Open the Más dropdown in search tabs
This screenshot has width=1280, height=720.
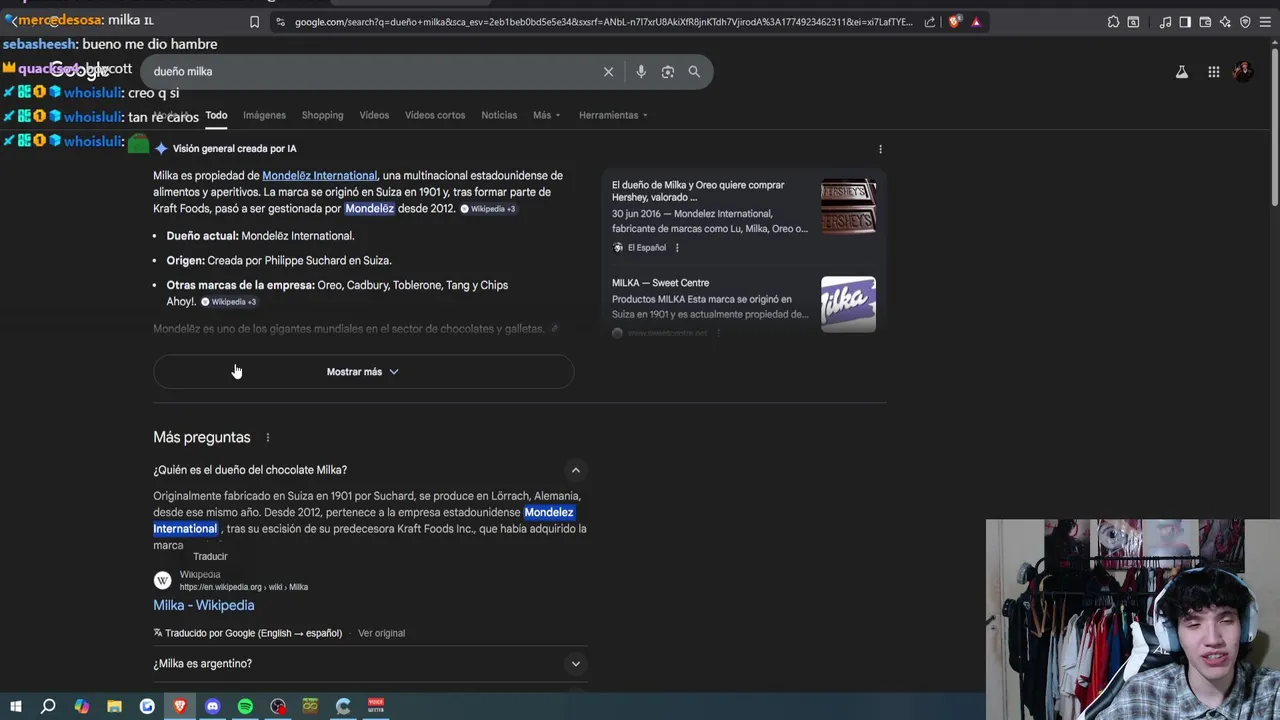[546, 115]
